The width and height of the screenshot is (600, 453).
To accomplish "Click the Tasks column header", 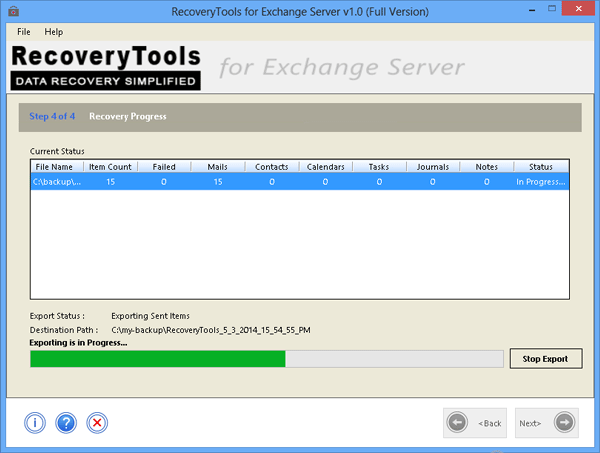I will 379,167.
